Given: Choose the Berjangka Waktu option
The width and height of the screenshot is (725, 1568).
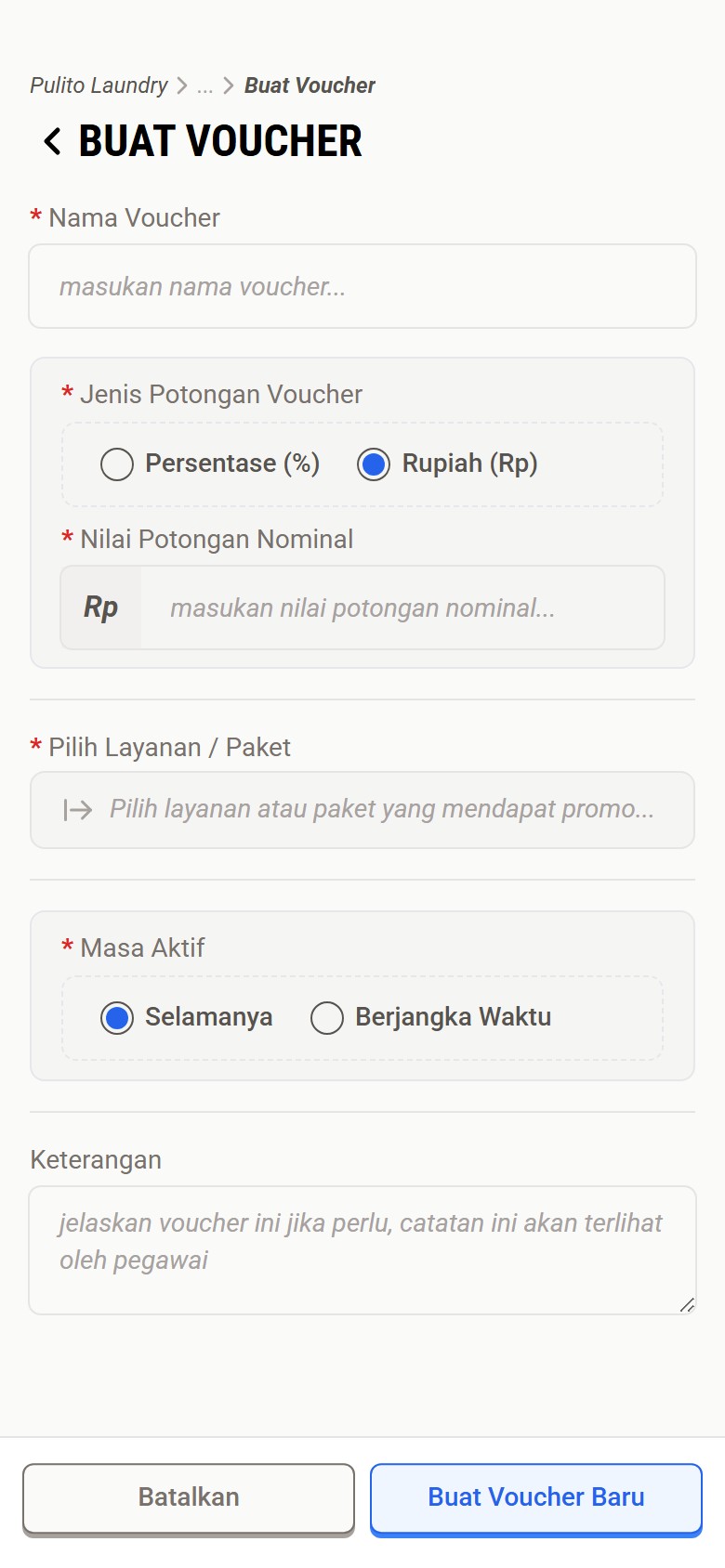Looking at the screenshot, I should pyautogui.click(x=327, y=1017).
